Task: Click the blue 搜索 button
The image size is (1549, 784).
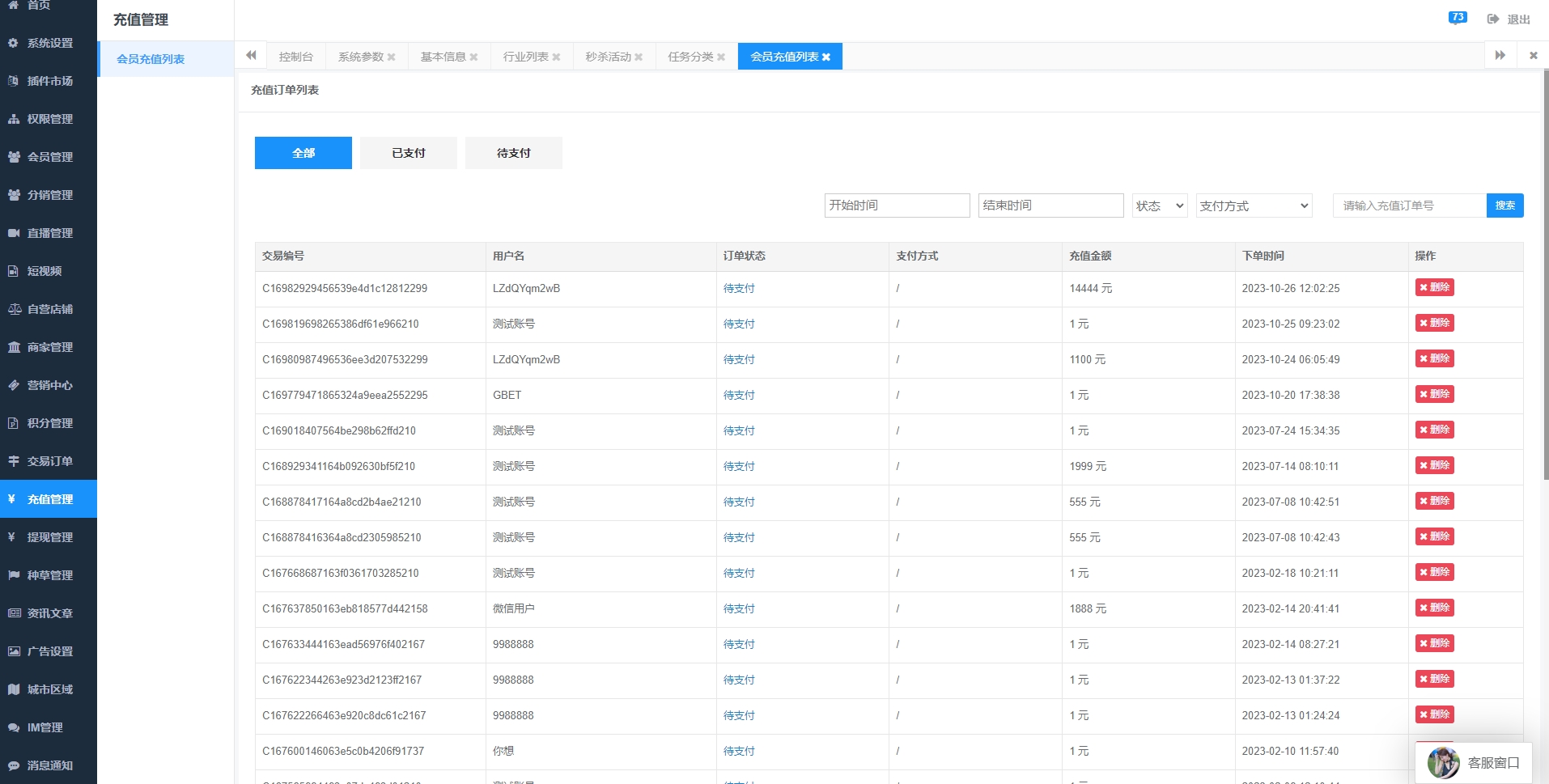Action: (x=1504, y=206)
